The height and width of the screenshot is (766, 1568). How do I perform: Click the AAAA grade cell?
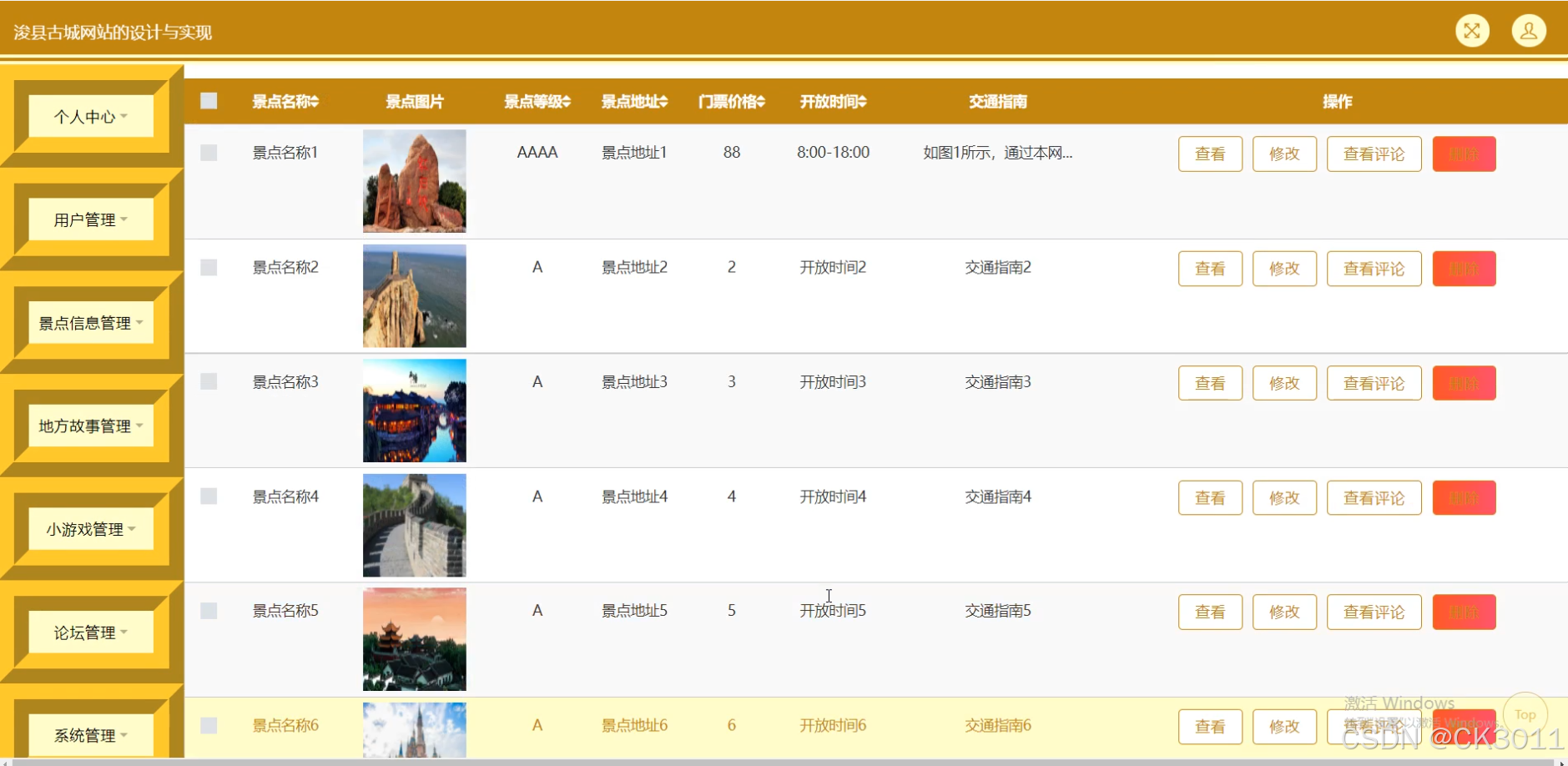coord(537,153)
